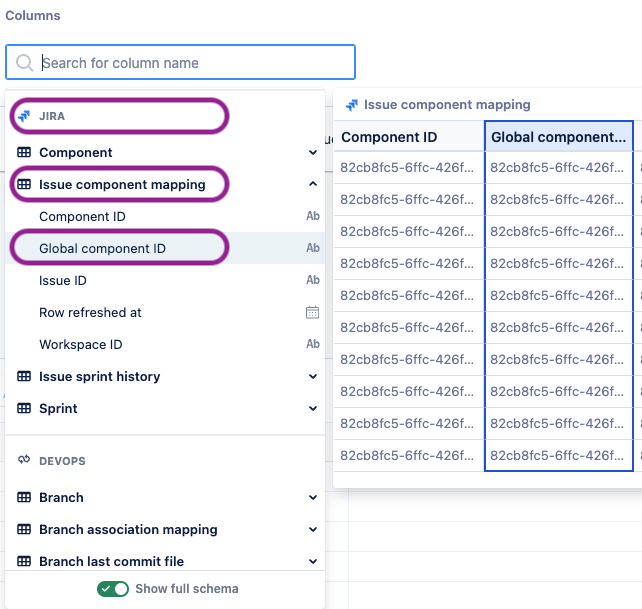Click the DevOps infinity icon
Viewport: 642px width, 609px height.
24,460
